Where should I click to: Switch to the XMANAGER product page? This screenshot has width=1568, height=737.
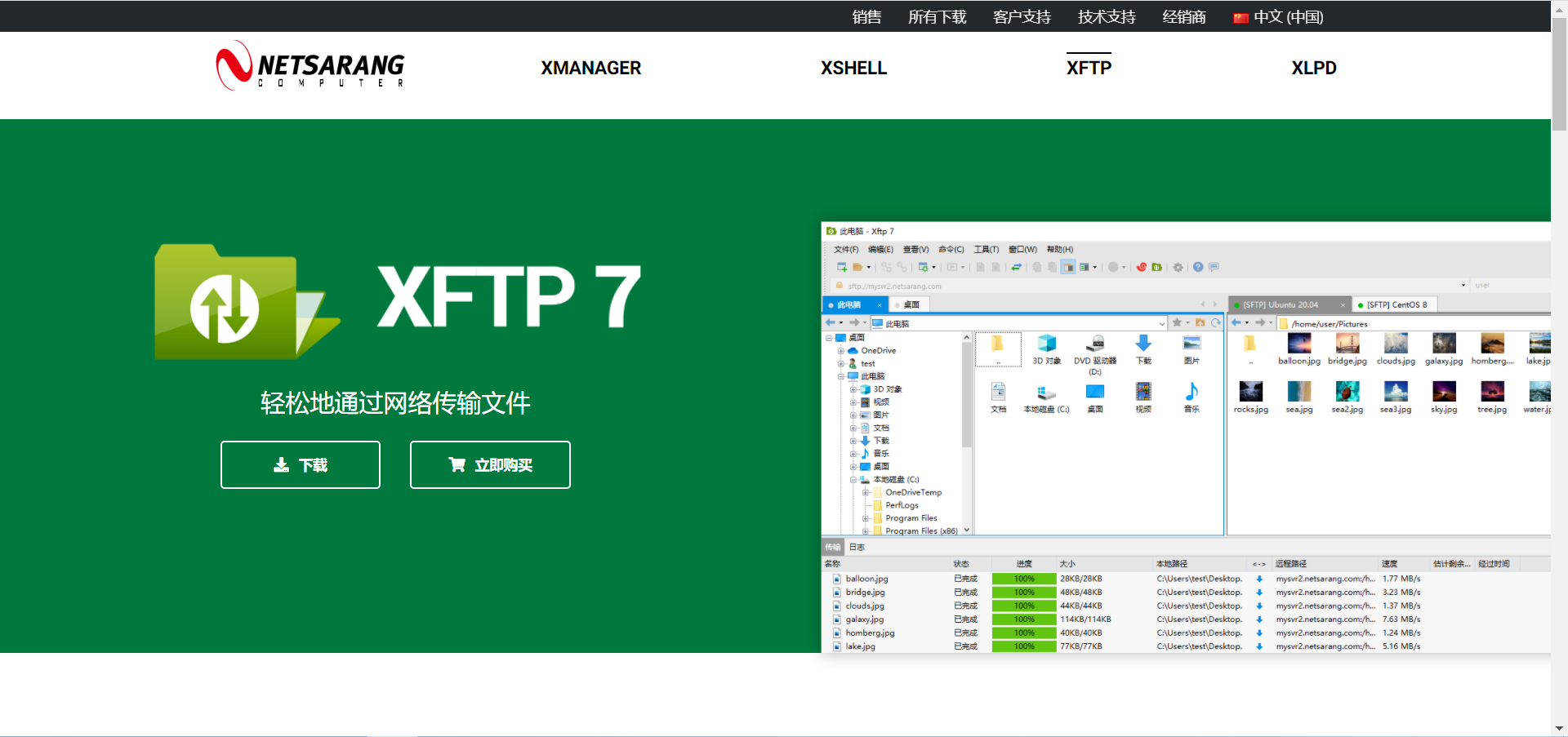click(x=590, y=68)
